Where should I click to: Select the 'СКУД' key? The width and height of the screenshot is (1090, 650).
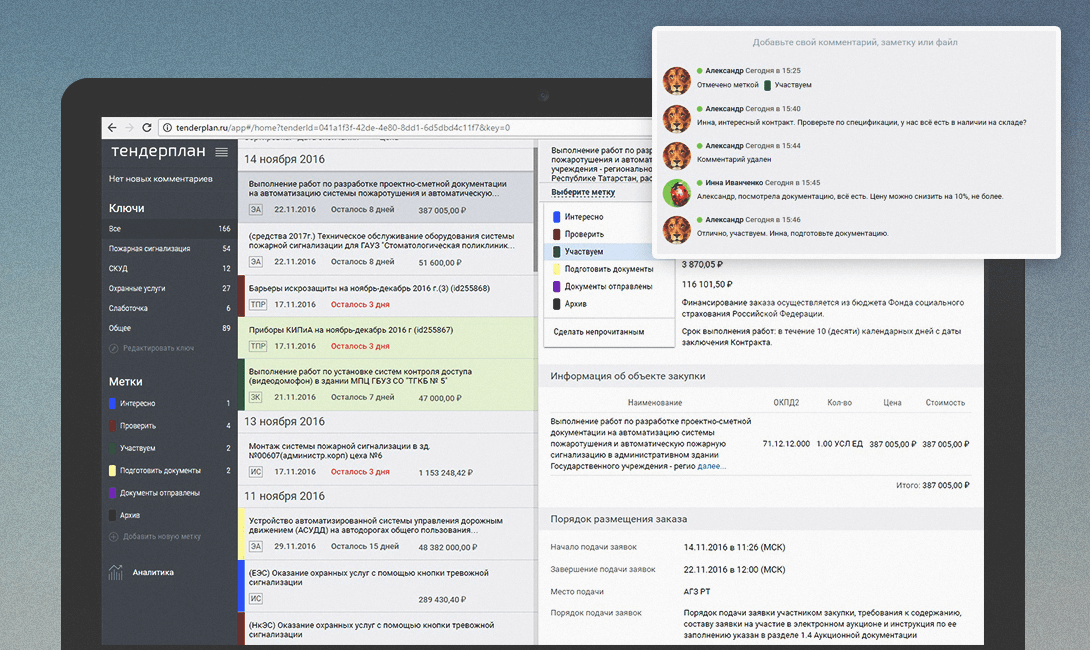[x=170, y=268]
